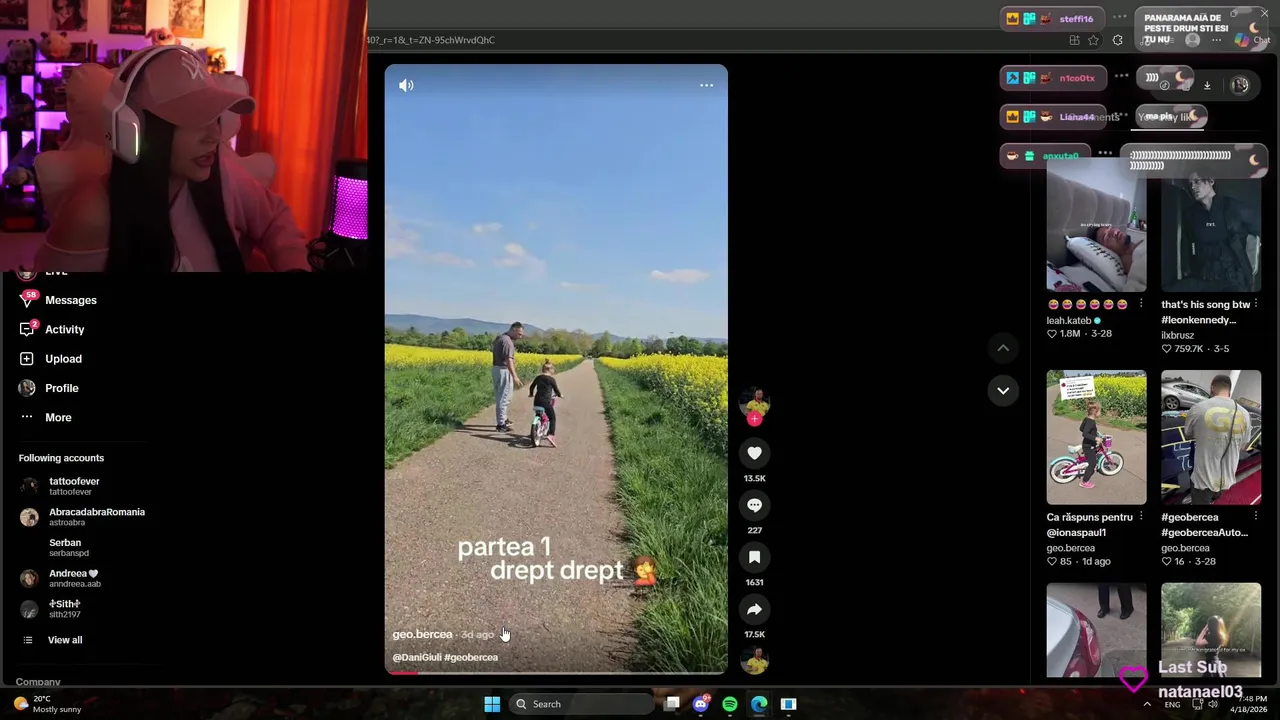Click the geo.bercea username on the video
This screenshot has height=720, width=1280.
422,634
